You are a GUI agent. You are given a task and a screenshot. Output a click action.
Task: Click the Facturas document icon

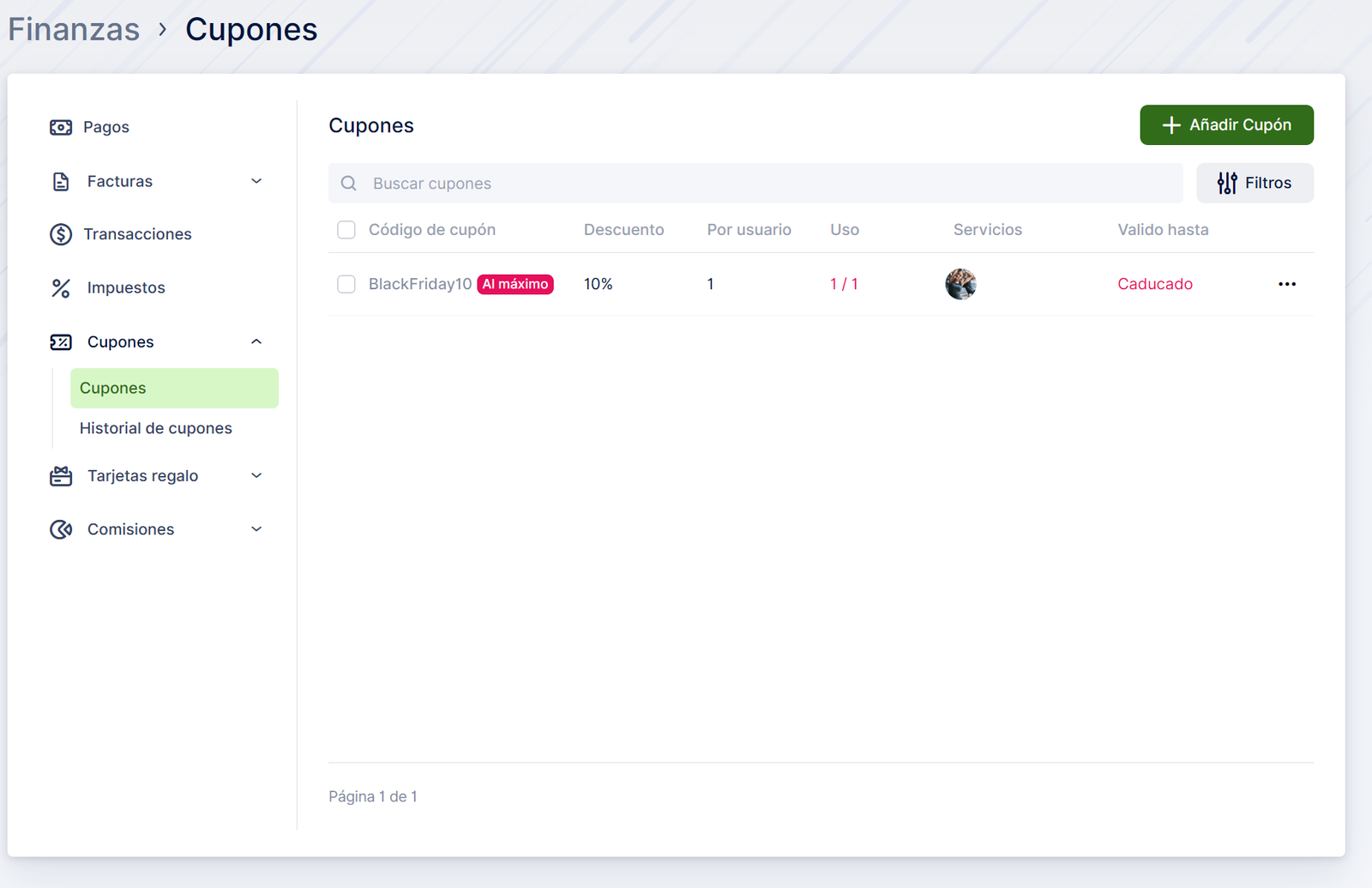pos(61,182)
